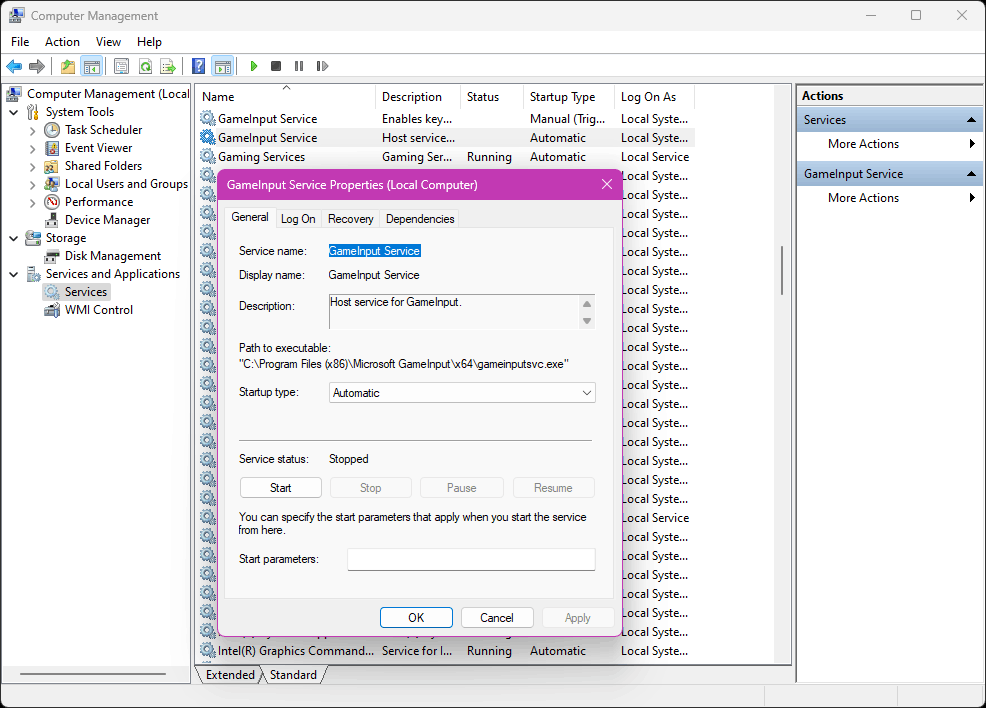Collapse the GameInput Service section in Actions
This screenshot has height=708, width=986.
[x=971, y=174]
